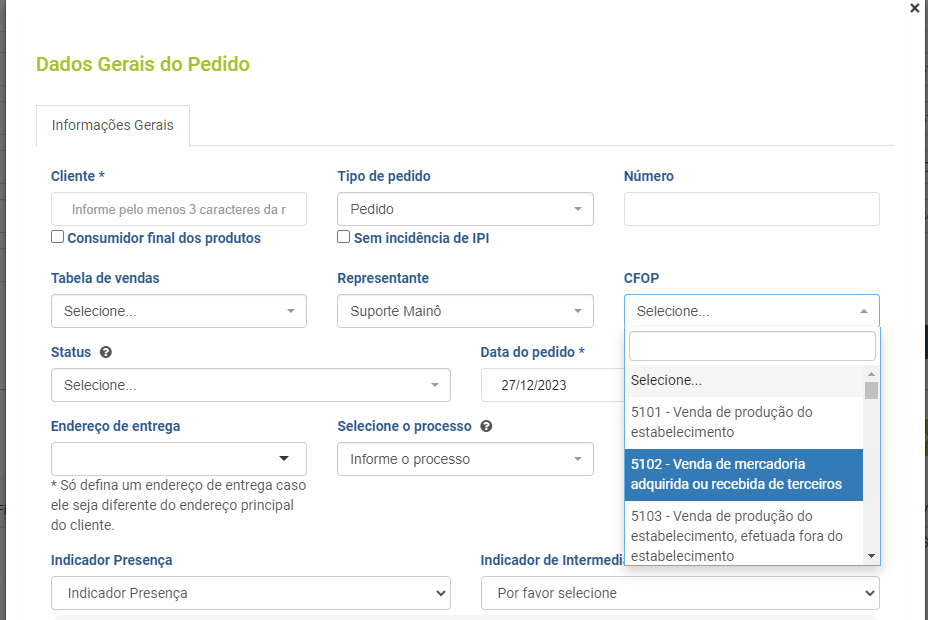Click the Data do pedido field 27/12/2023

(553, 385)
